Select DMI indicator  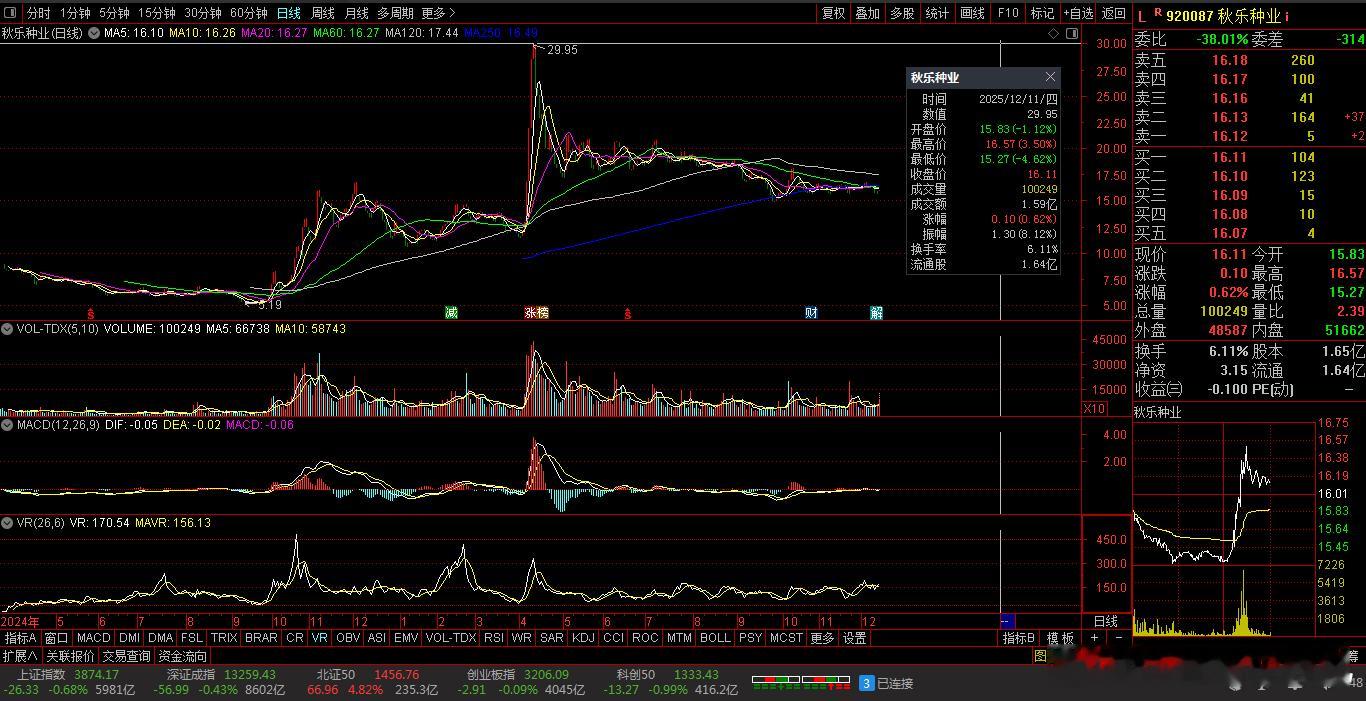point(129,638)
